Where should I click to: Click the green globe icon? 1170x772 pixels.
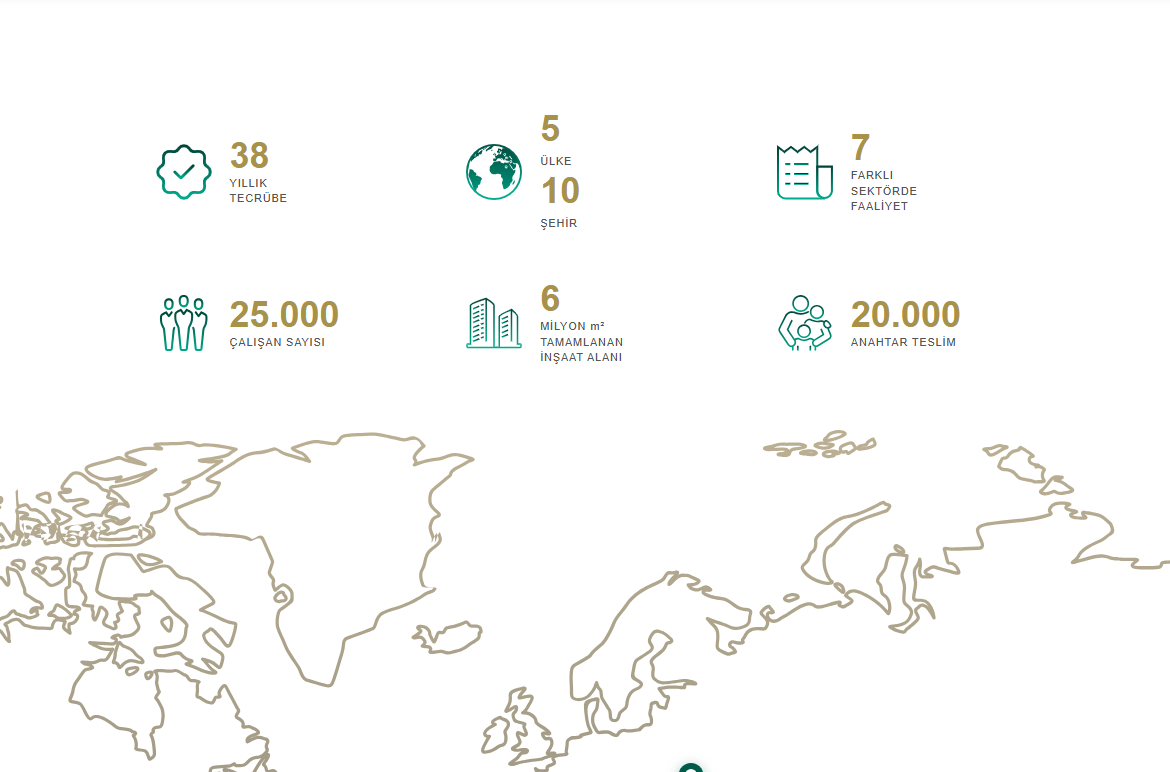point(494,172)
